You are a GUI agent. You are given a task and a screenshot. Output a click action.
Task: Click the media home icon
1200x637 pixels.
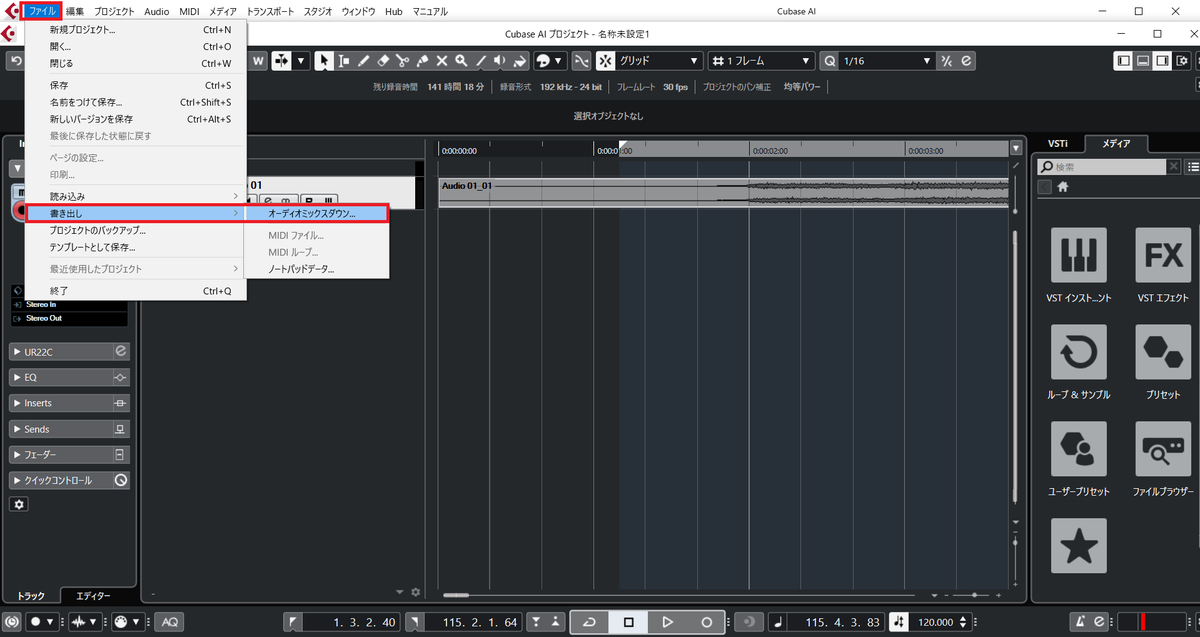(1064, 187)
